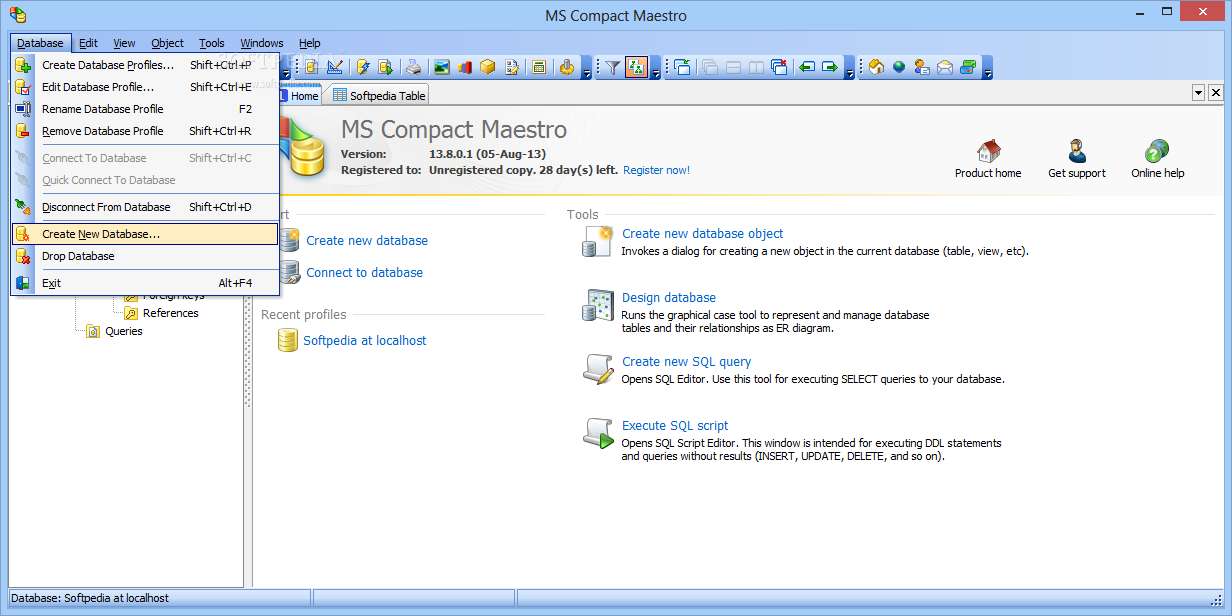
Task: Open the View menu
Action: click(x=125, y=43)
